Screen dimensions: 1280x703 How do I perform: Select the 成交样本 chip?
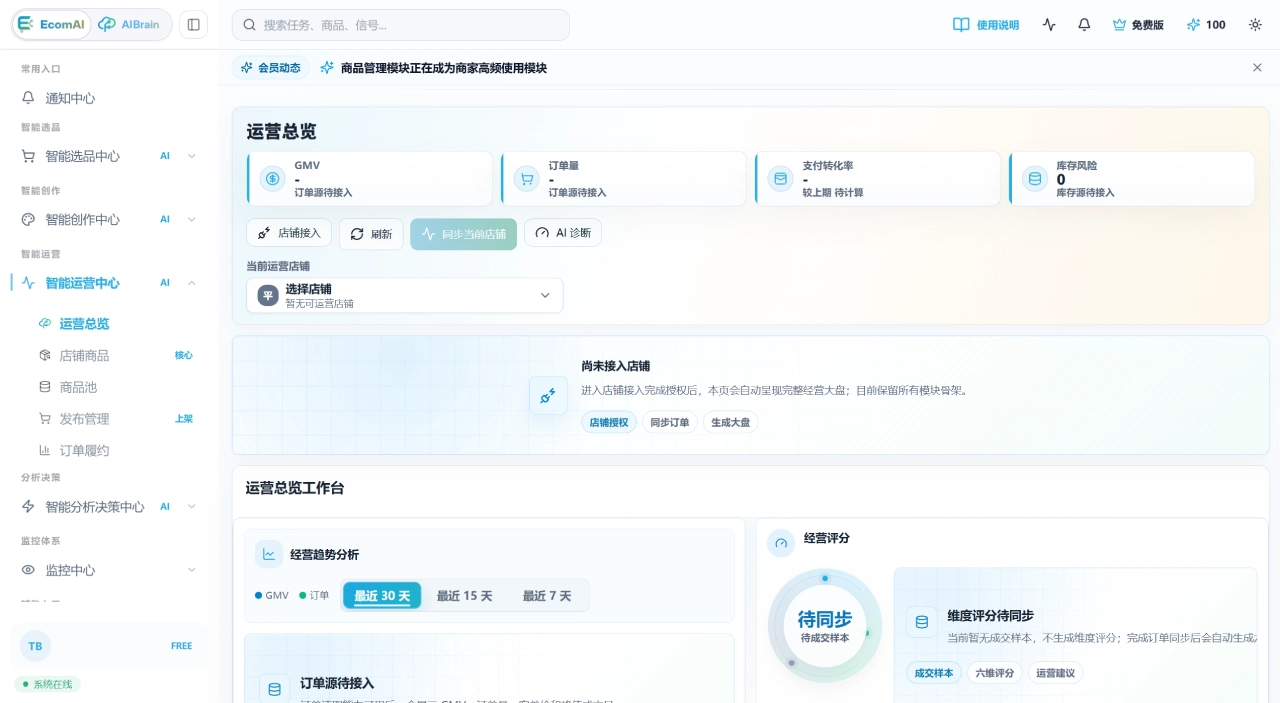tap(934, 673)
